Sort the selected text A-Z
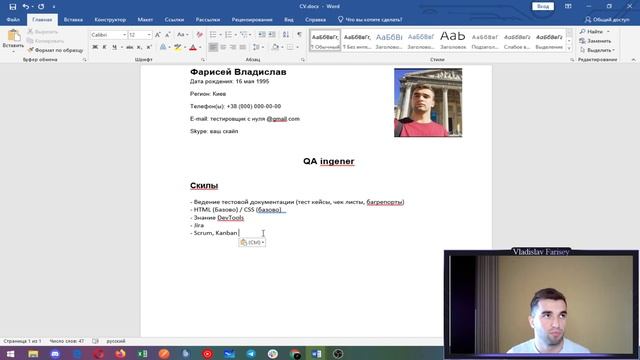Image resolution: width=640 pixels, height=360 pixels. click(286, 35)
